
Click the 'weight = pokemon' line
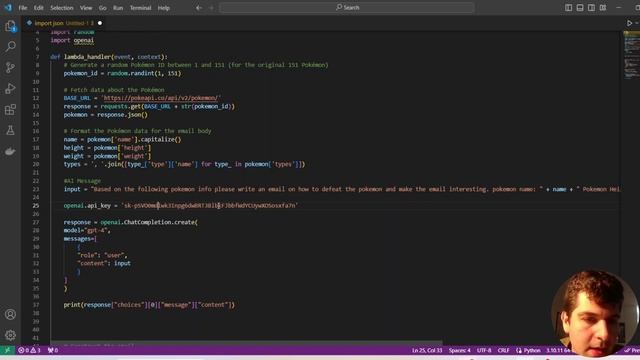[x=107, y=156]
